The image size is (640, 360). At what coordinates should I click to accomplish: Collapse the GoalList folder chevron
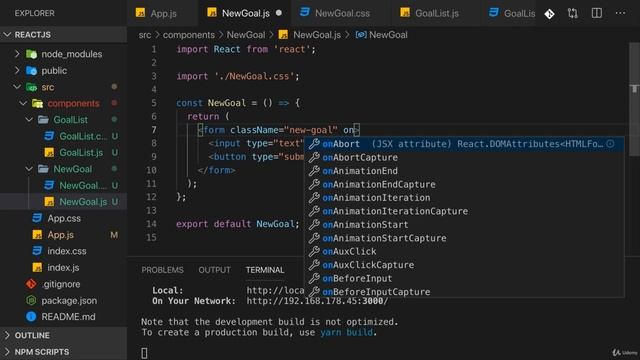tap(29, 120)
